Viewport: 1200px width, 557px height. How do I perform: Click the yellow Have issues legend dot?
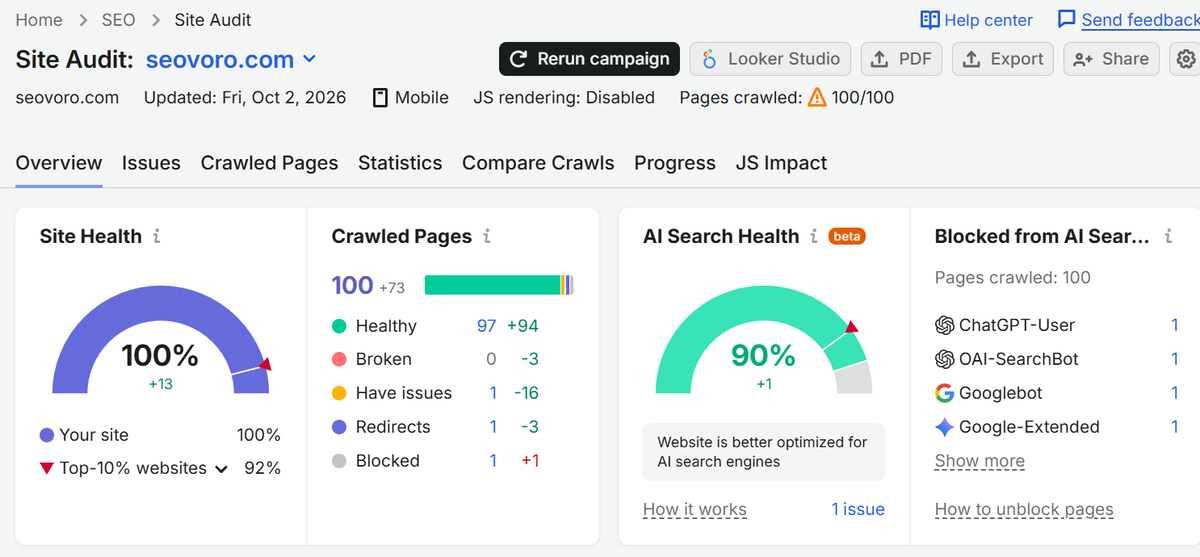(x=339, y=393)
